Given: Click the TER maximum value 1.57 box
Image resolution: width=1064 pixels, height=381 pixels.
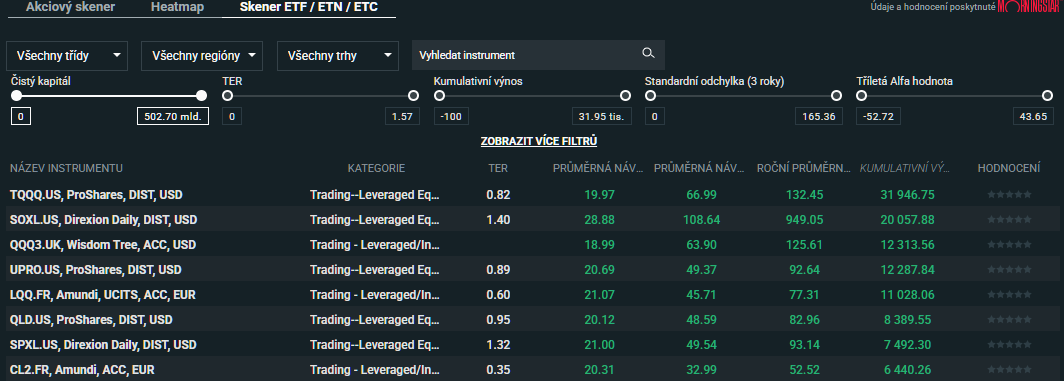Looking at the screenshot, I should click(x=402, y=116).
